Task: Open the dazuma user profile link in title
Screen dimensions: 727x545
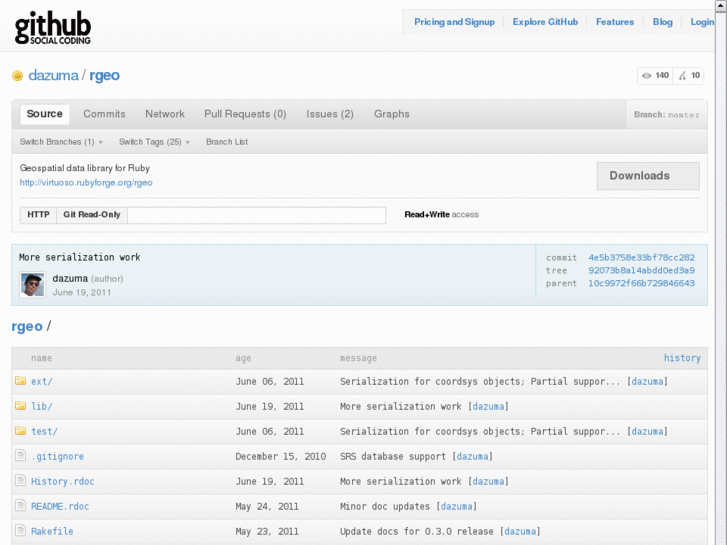Action: tap(53, 75)
